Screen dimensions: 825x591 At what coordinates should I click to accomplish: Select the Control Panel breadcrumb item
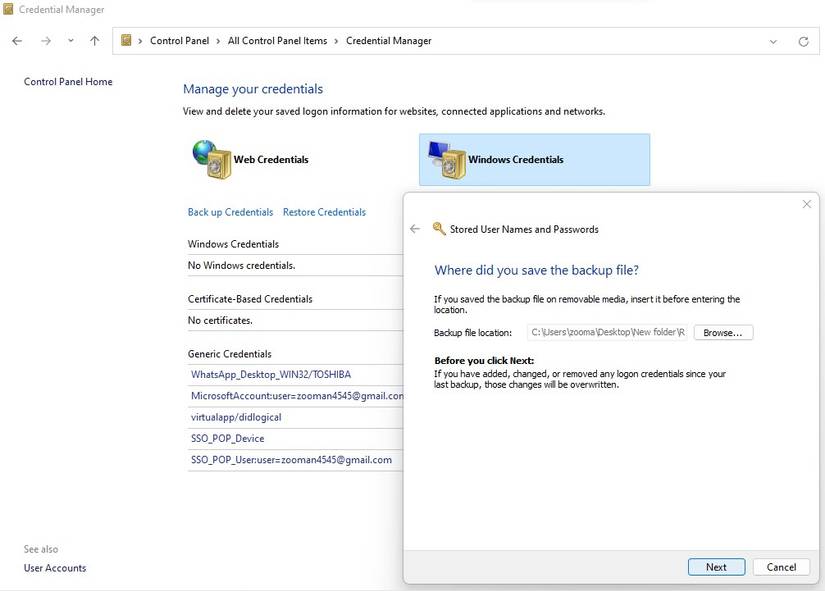[x=179, y=41]
